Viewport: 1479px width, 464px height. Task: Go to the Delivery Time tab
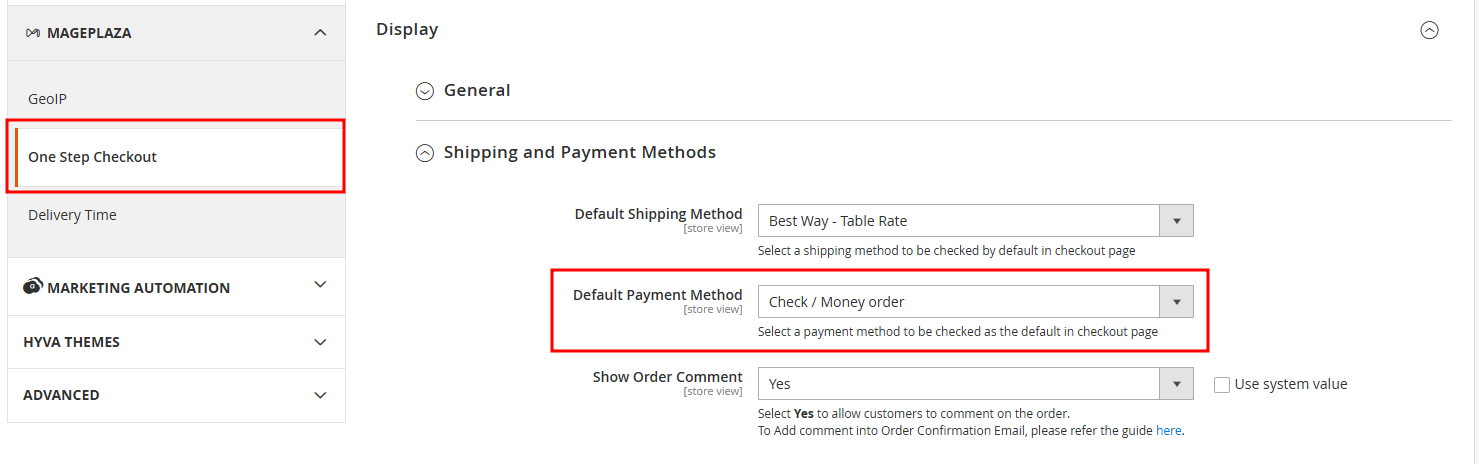click(72, 215)
